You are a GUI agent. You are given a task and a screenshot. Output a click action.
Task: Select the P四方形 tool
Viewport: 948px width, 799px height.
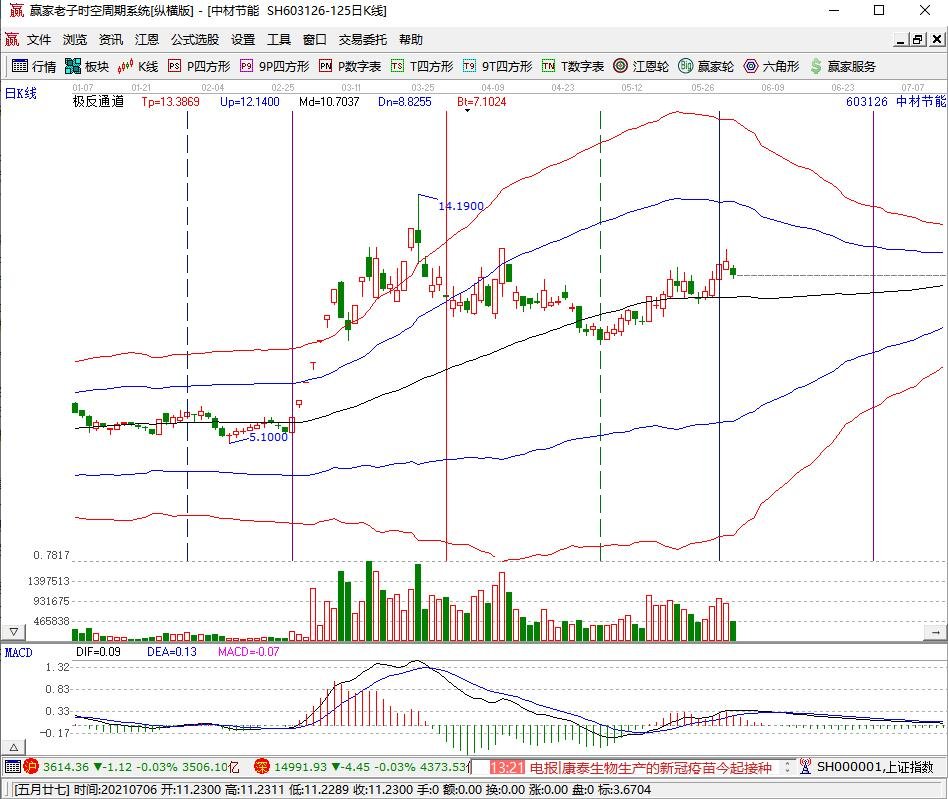pos(199,67)
